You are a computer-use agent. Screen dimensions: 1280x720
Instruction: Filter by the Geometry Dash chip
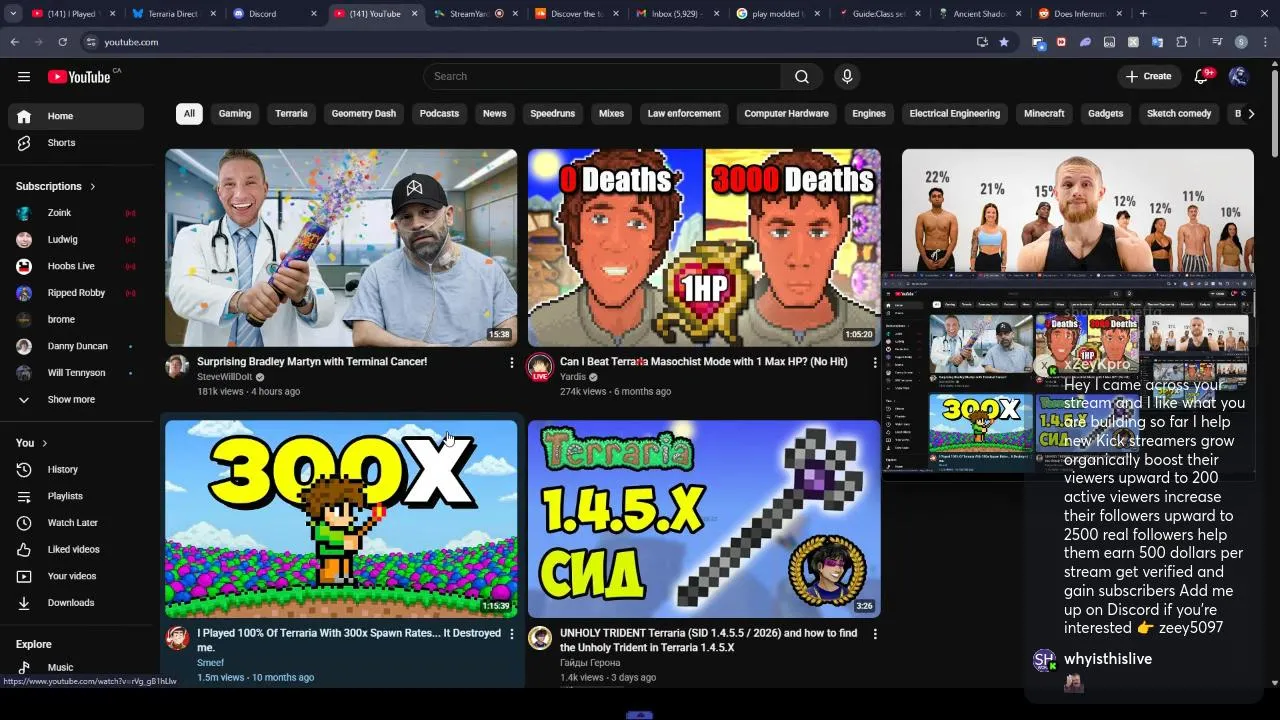[x=364, y=114]
